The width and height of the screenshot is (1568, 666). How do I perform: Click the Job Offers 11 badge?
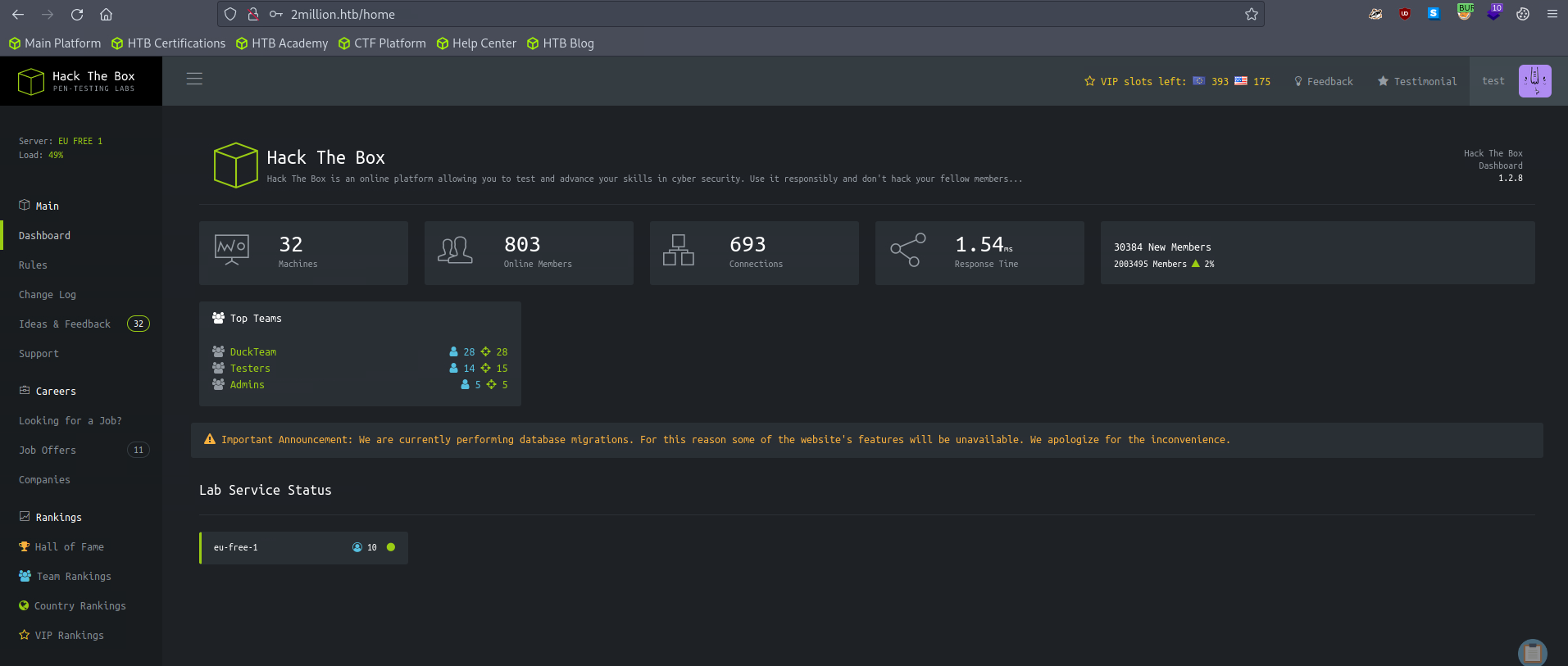pyautogui.click(x=139, y=450)
